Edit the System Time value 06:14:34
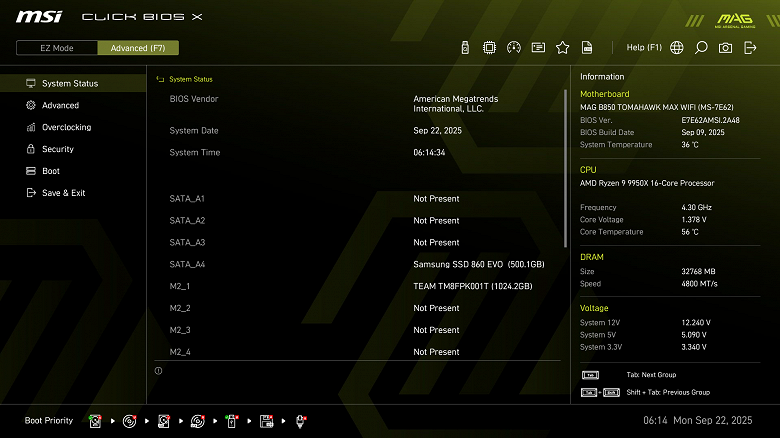Screen dimensions: 780x438 (429, 152)
